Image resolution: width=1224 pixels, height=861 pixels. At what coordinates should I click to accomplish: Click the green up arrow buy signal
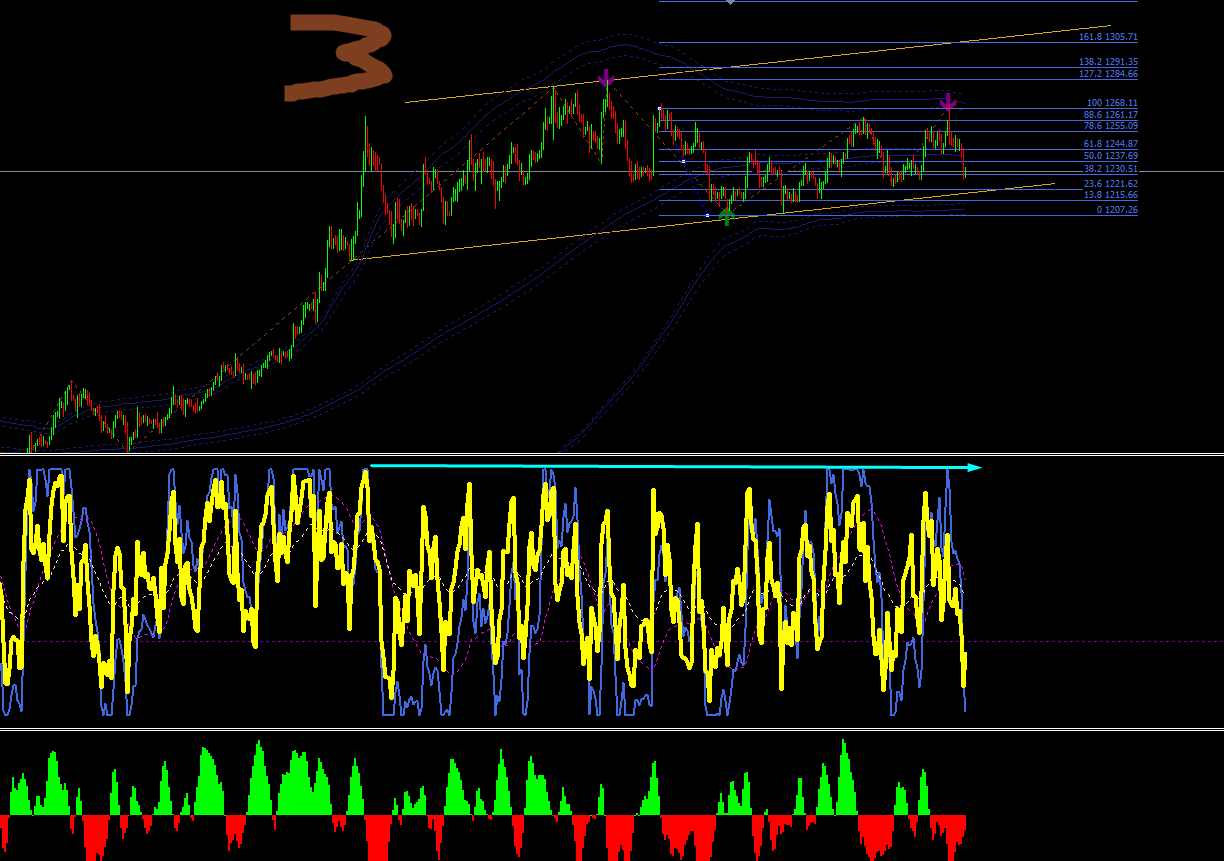point(727,214)
